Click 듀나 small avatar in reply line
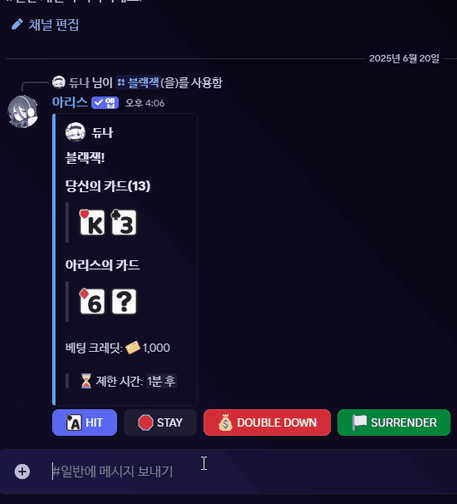Image resolution: width=457 pixels, height=504 pixels. tap(59, 82)
